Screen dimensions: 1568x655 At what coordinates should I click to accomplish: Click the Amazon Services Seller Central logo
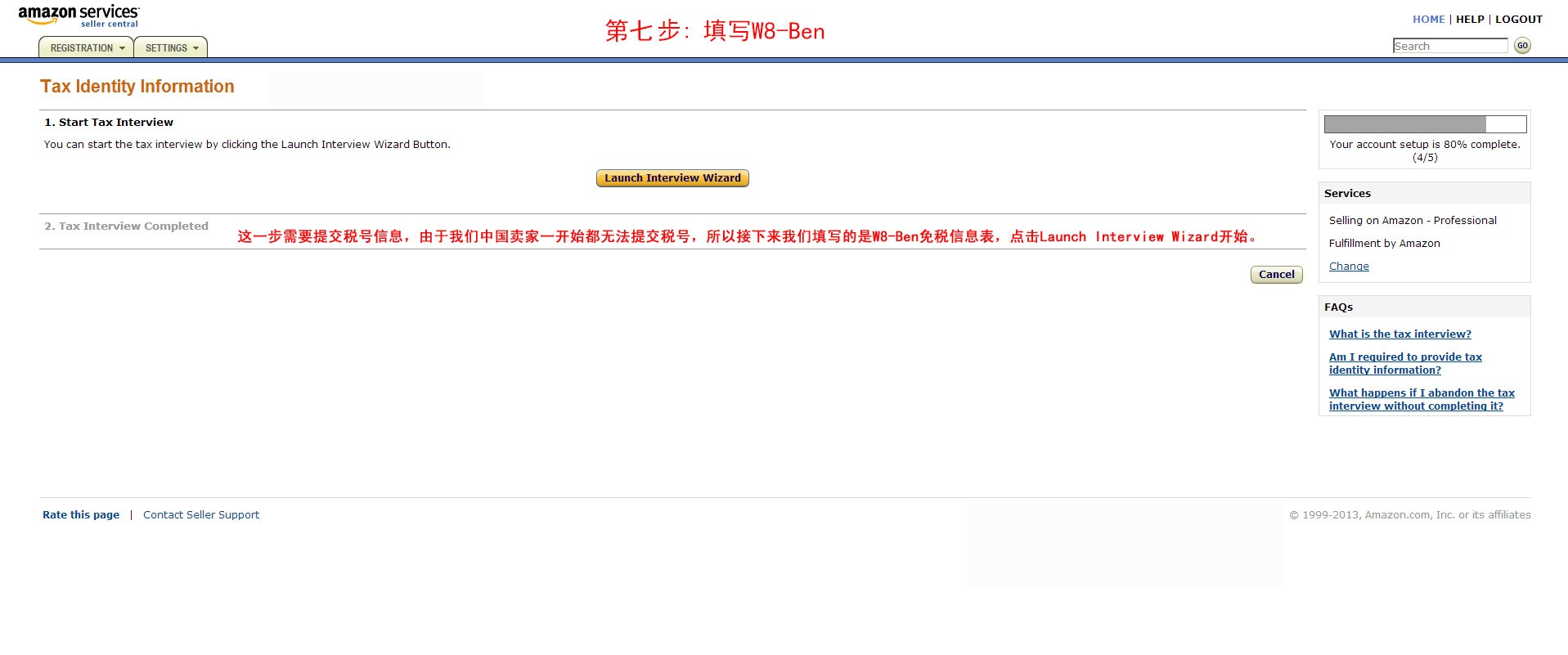[x=79, y=16]
